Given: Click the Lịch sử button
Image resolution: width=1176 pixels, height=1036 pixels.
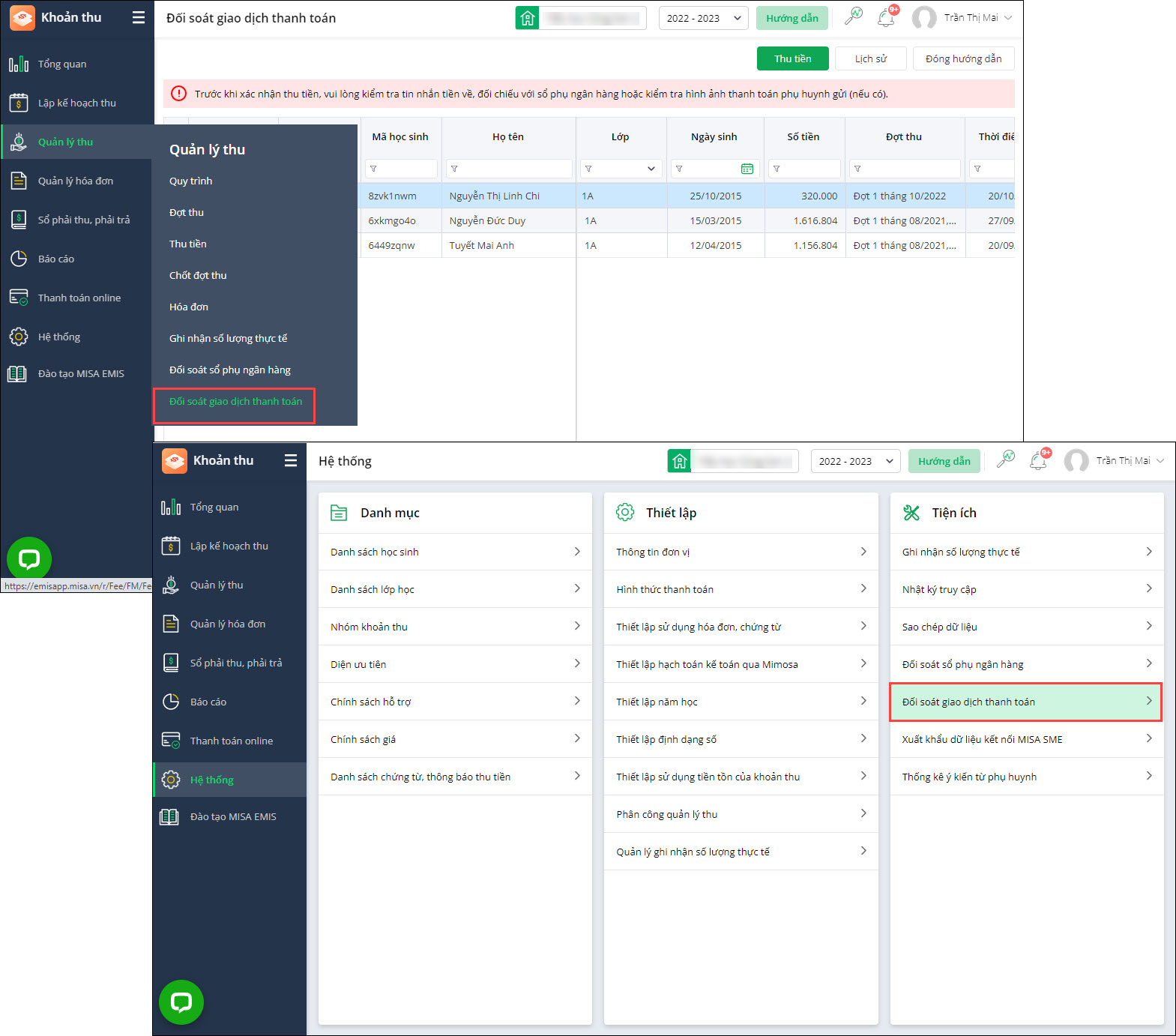Looking at the screenshot, I should pos(870,58).
